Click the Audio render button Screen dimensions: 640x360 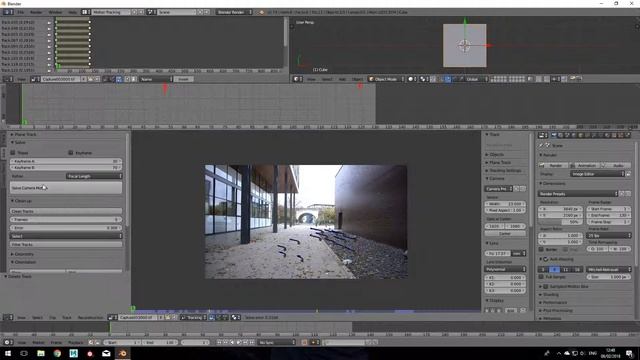(x=616, y=165)
